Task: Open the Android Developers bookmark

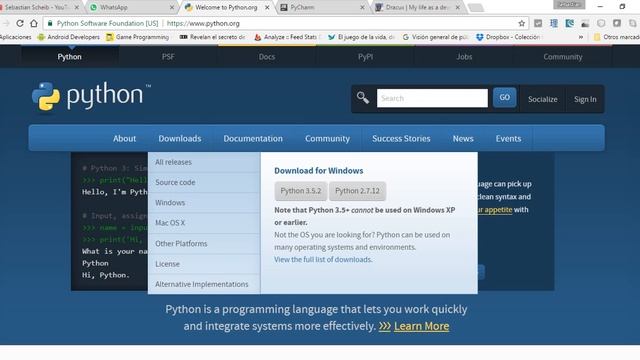Action: [68, 37]
